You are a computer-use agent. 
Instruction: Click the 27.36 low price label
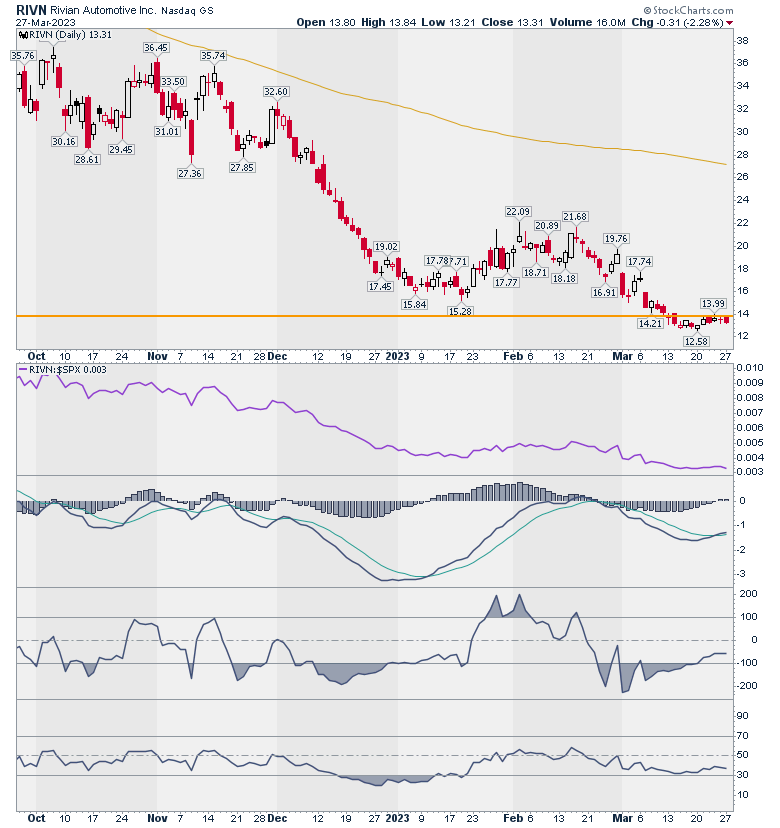[190, 173]
